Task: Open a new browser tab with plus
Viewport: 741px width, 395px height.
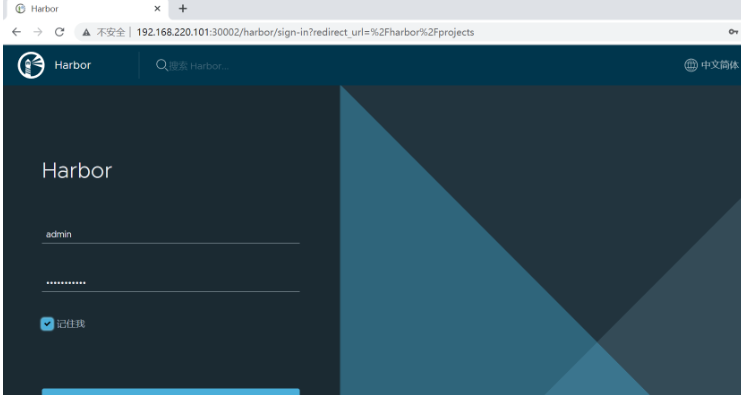Action: 183,9
